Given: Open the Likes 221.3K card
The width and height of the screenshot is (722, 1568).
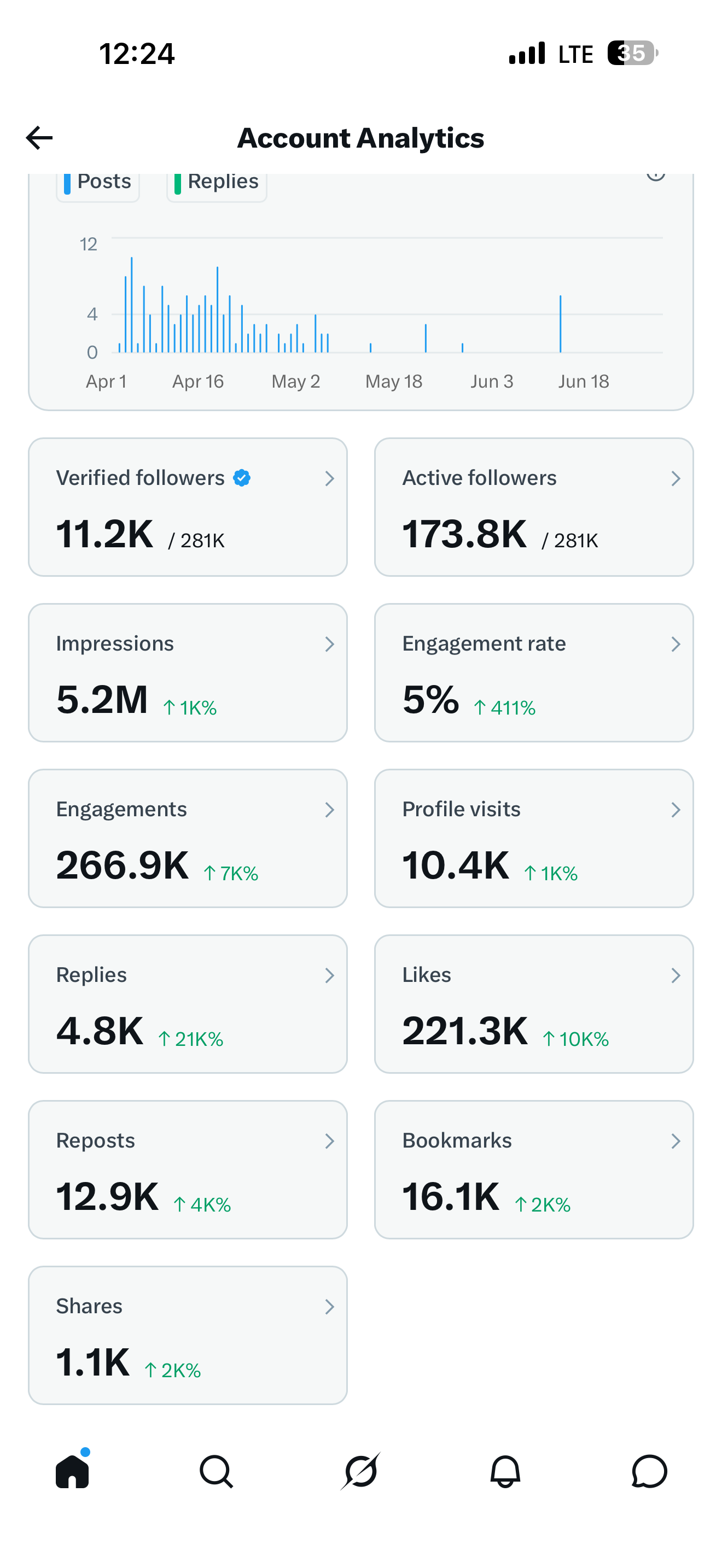Looking at the screenshot, I should tap(534, 1004).
